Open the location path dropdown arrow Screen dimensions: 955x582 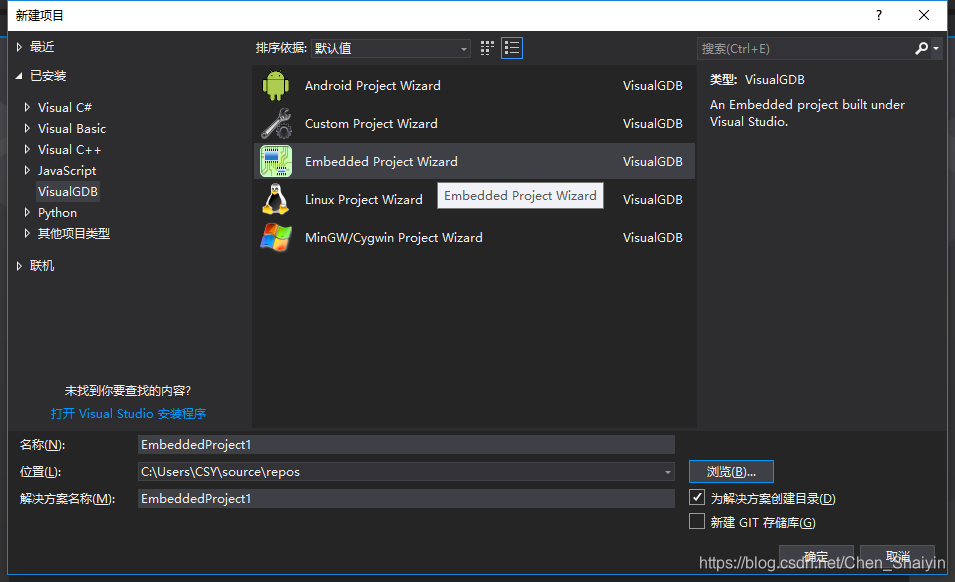[668, 472]
